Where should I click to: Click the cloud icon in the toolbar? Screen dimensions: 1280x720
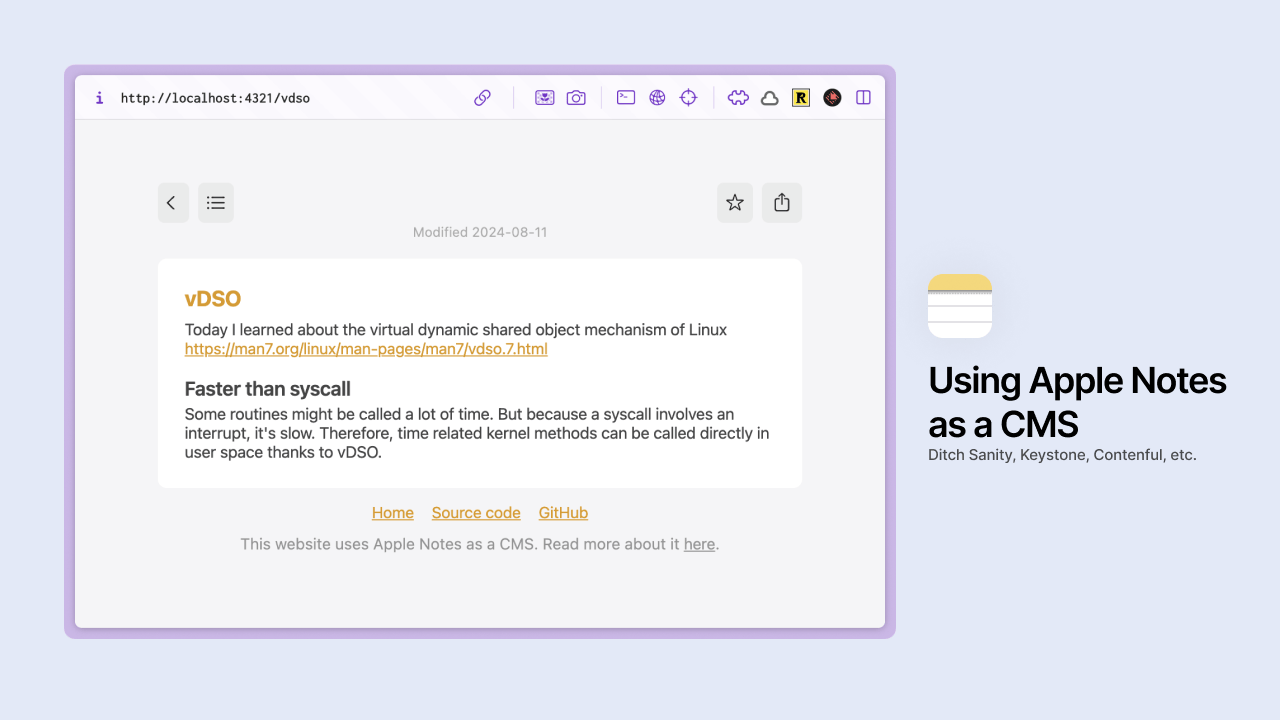point(770,98)
